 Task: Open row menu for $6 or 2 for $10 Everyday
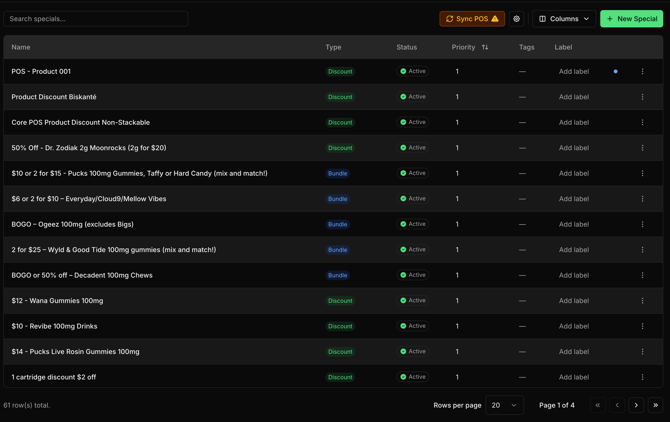pos(642,199)
